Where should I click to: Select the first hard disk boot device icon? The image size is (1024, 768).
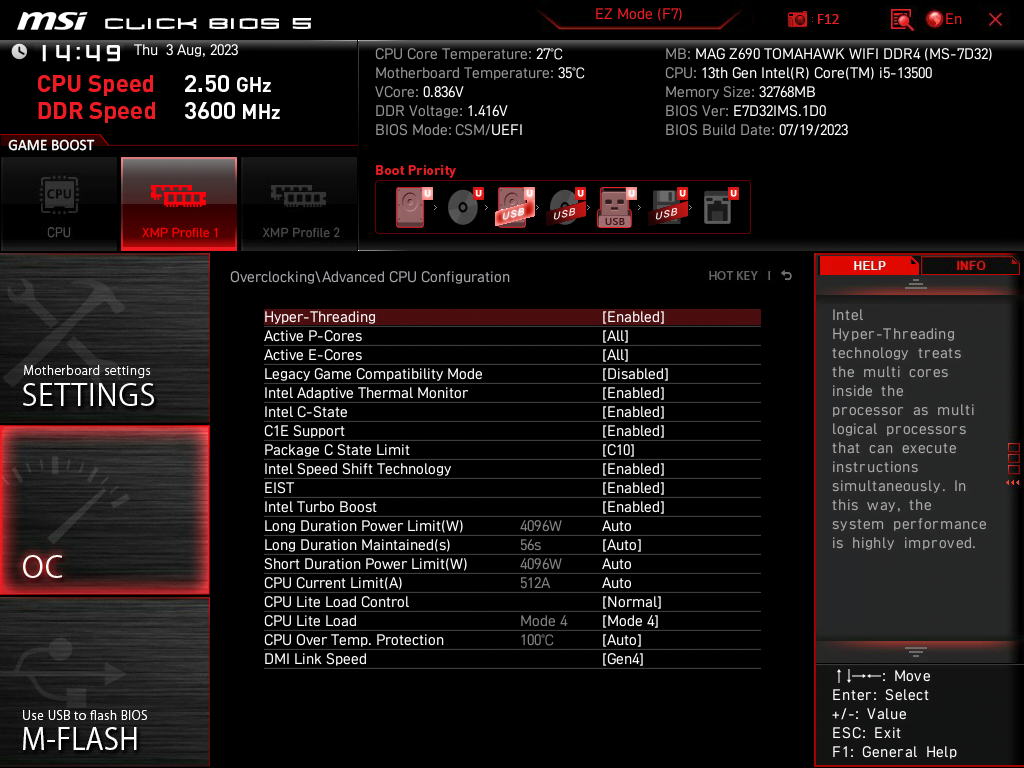coord(413,207)
